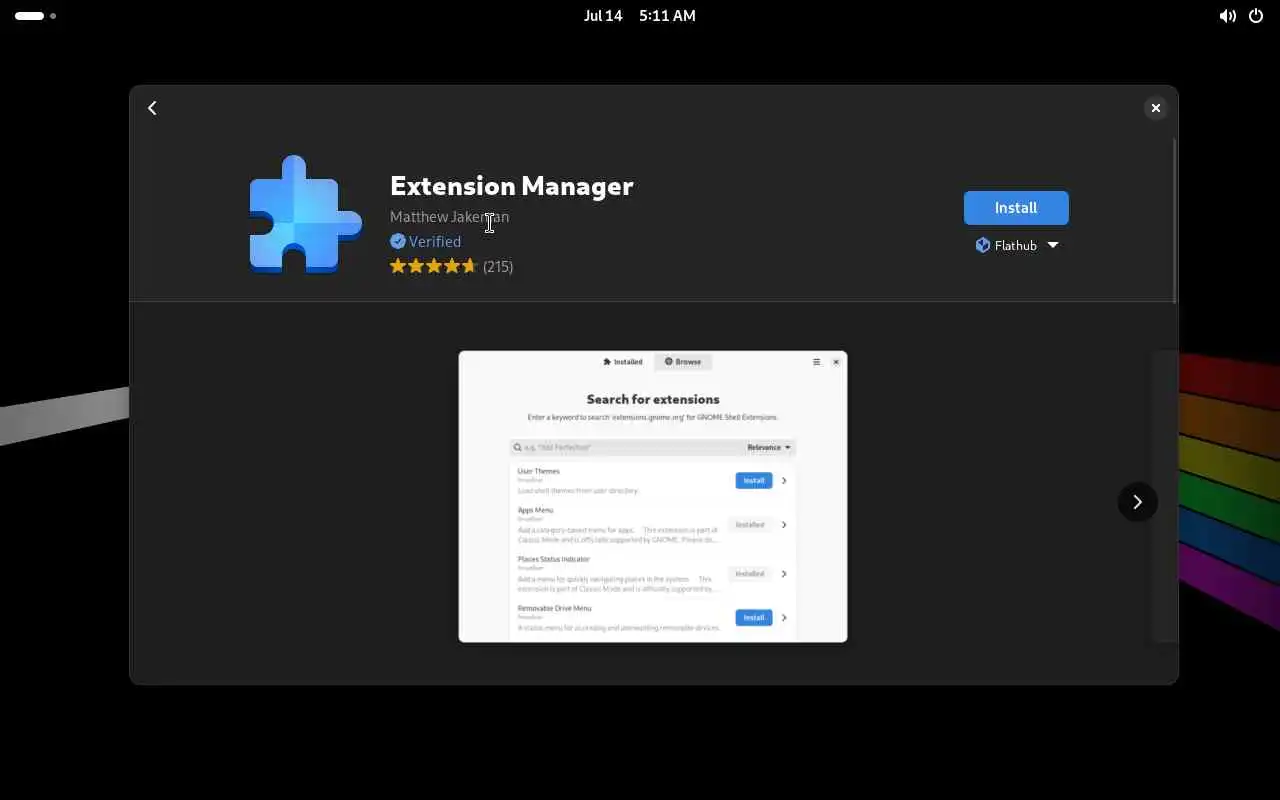Click the Flathub logo icon
Viewport: 1280px width, 800px height.
(x=983, y=245)
